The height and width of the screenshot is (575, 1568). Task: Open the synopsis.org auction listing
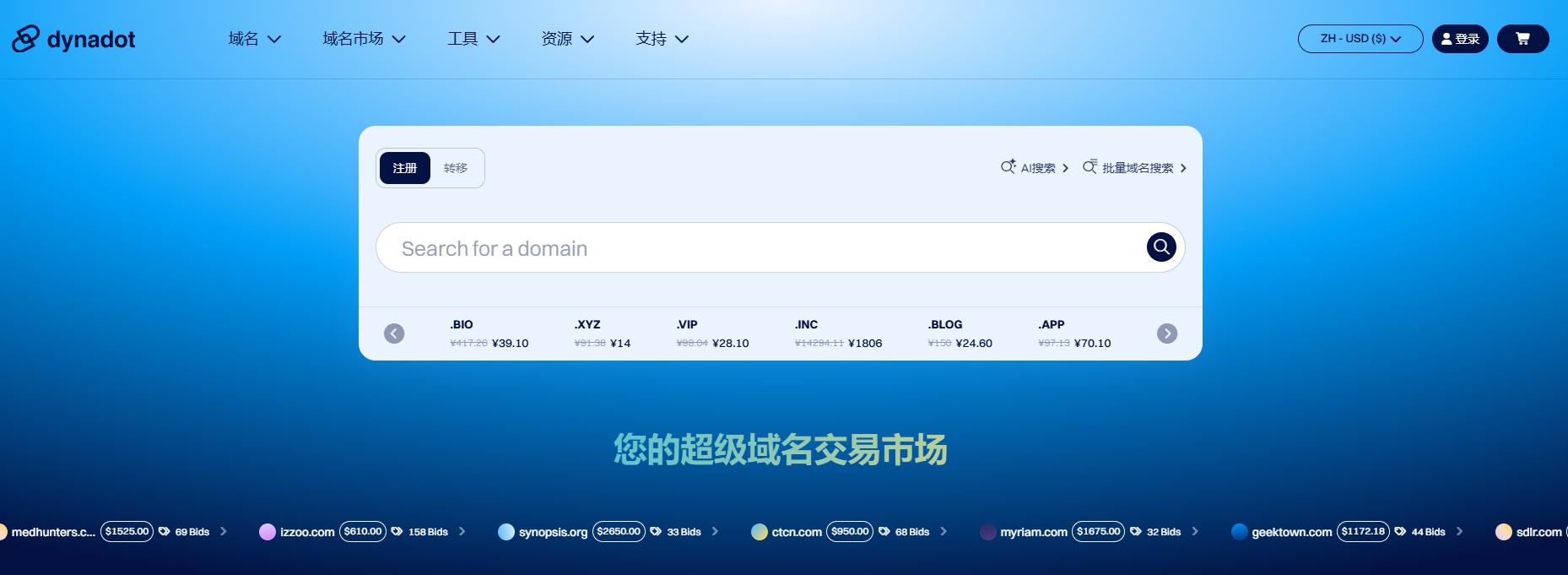pyautogui.click(x=553, y=532)
